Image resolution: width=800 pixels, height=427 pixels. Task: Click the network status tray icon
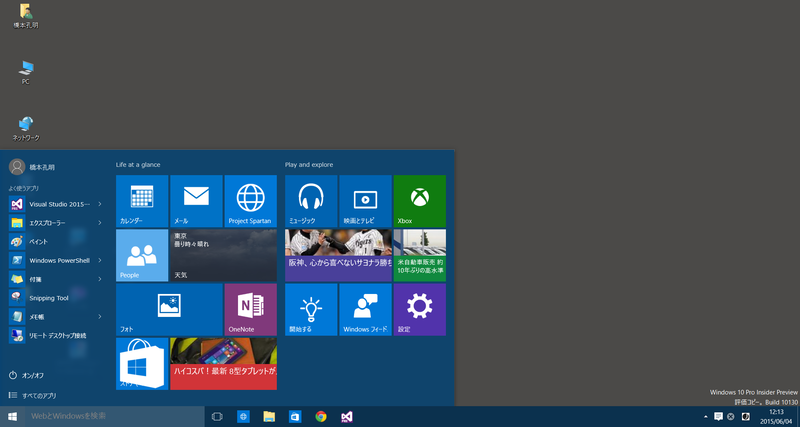(731, 417)
